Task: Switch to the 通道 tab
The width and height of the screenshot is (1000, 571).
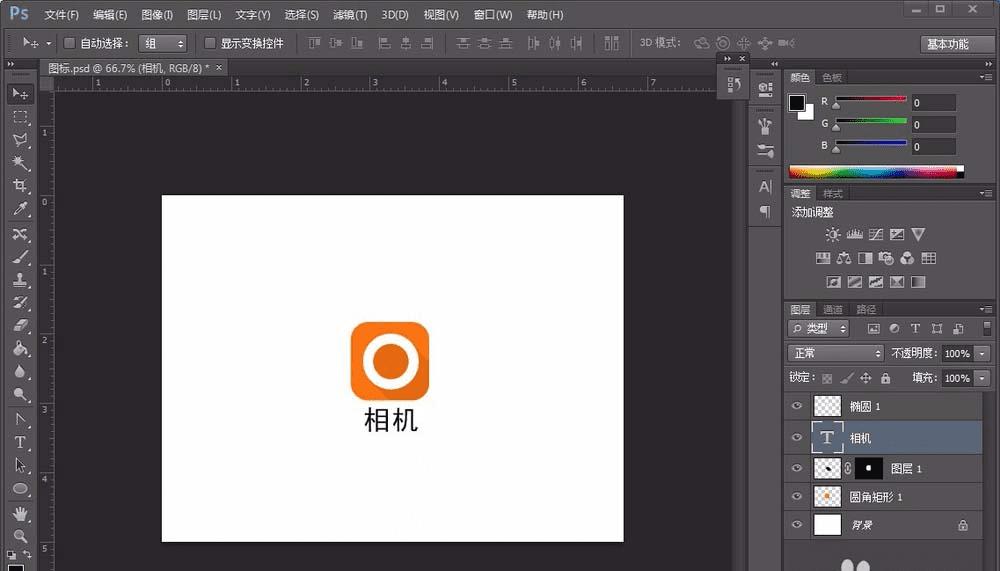Action: [833, 310]
